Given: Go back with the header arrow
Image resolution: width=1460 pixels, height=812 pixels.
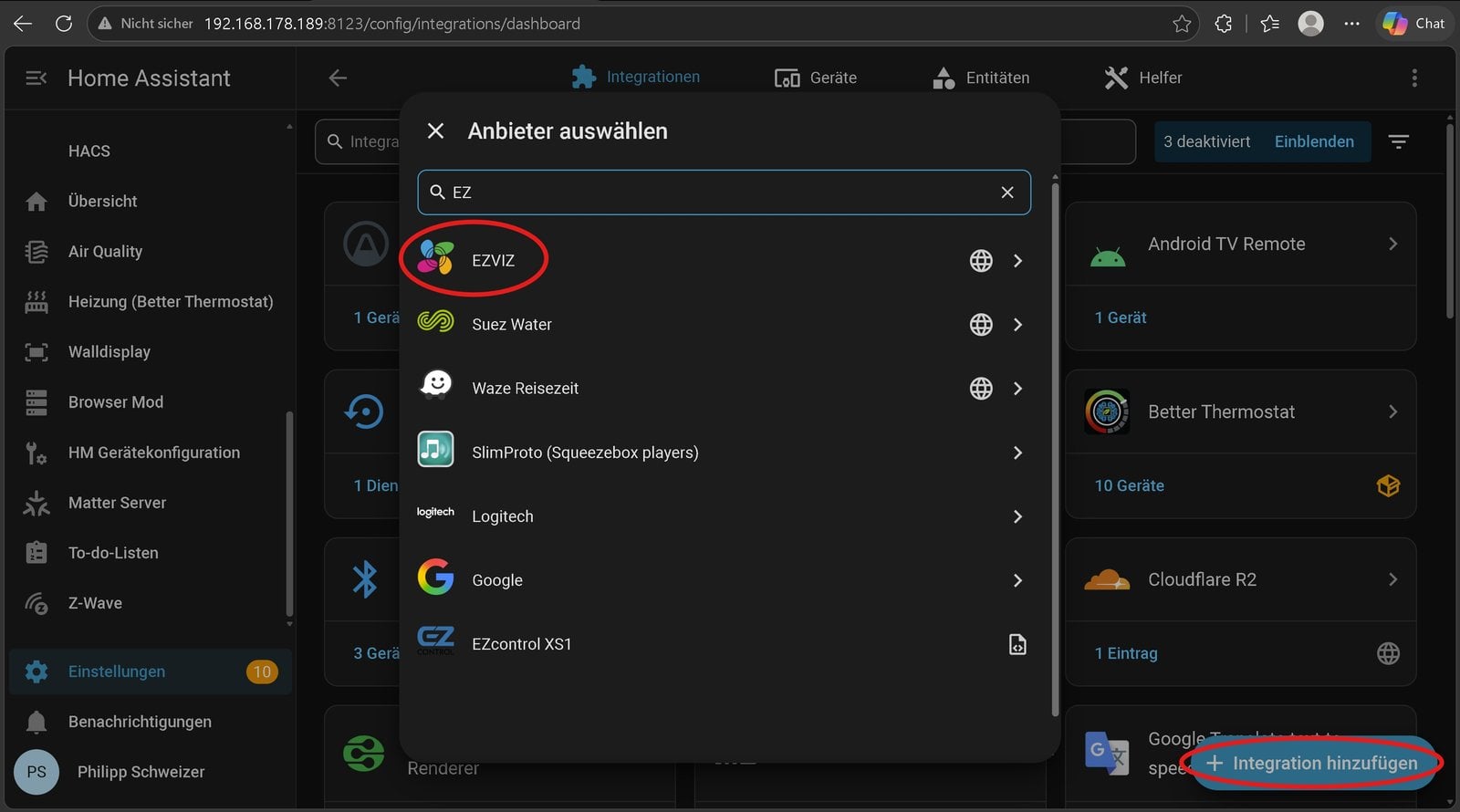Looking at the screenshot, I should (338, 78).
